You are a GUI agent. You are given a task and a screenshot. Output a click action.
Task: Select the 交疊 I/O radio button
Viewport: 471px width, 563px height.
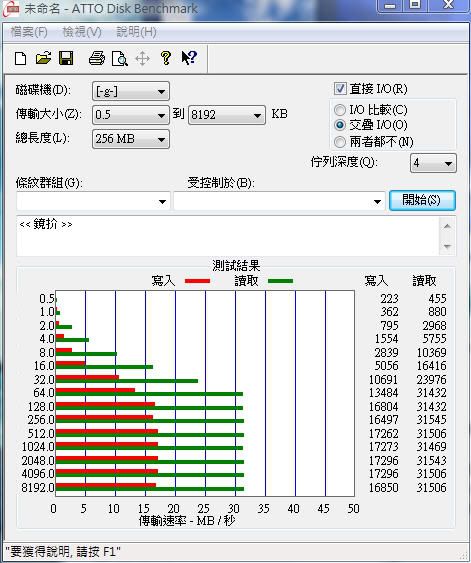(x=340, y=125)
